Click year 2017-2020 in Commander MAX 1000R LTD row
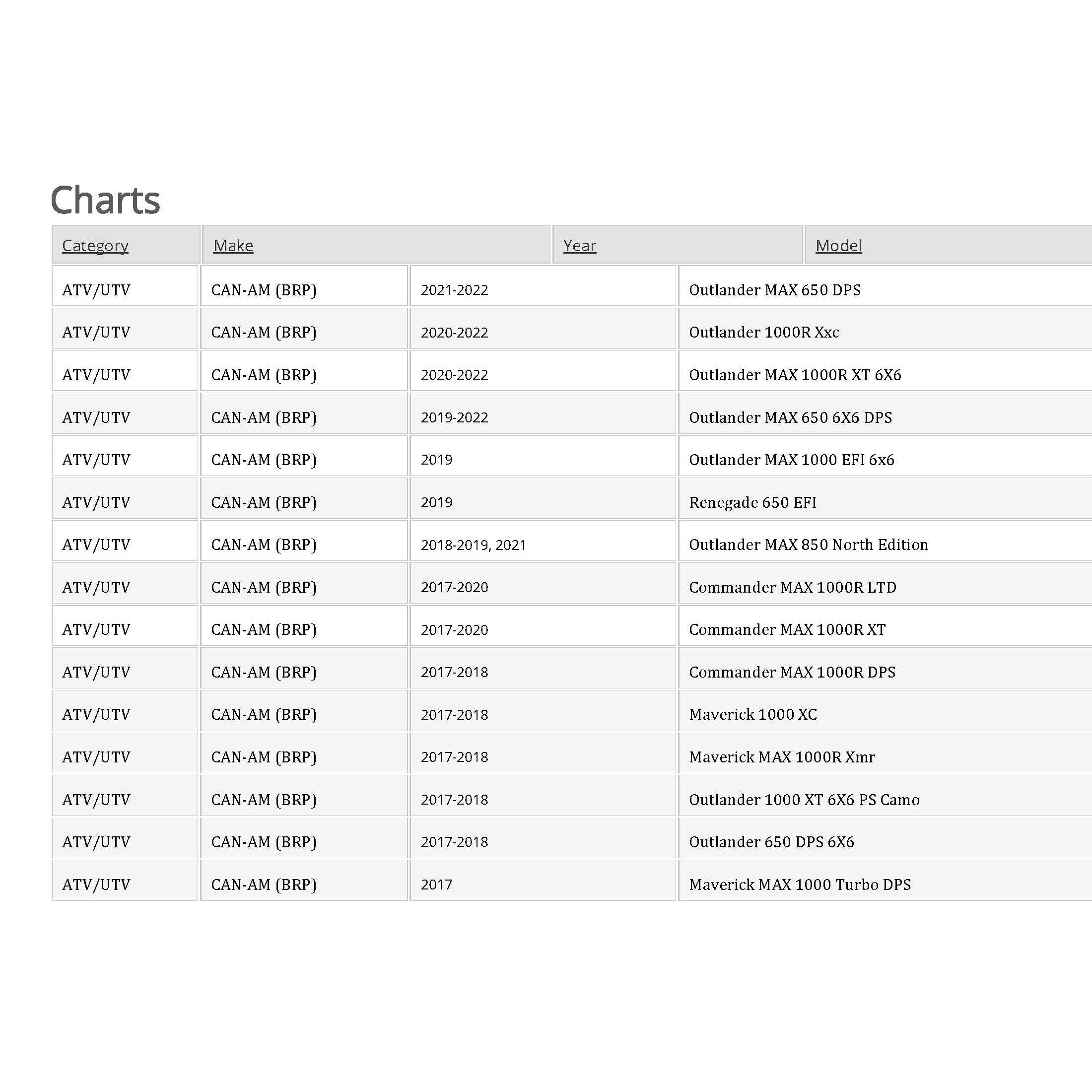This screenshot has height=1092, width=1092. [543, 583]
